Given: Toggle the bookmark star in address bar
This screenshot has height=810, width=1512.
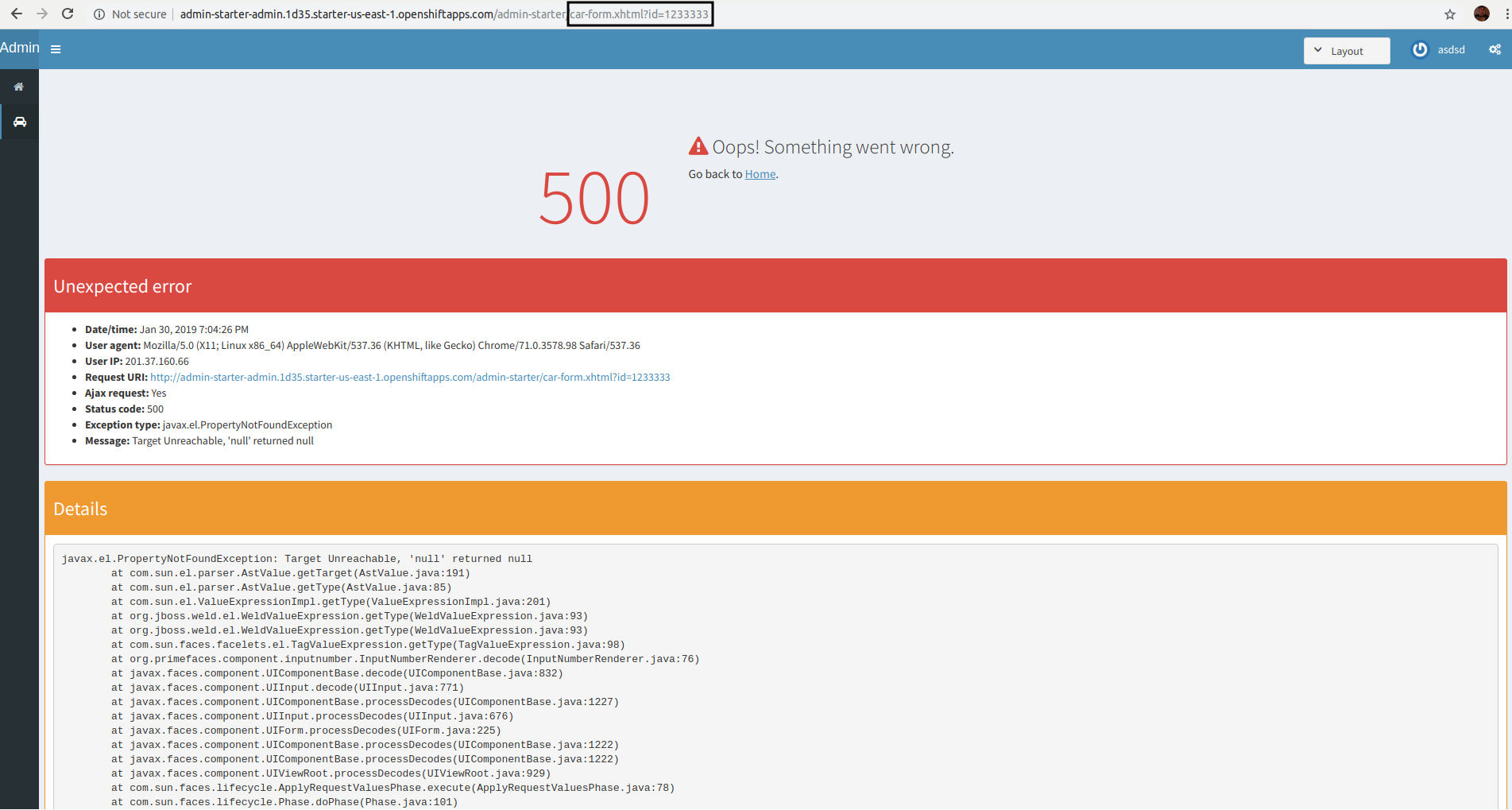Looking at the screenshot, I should tap(1449, 14).
